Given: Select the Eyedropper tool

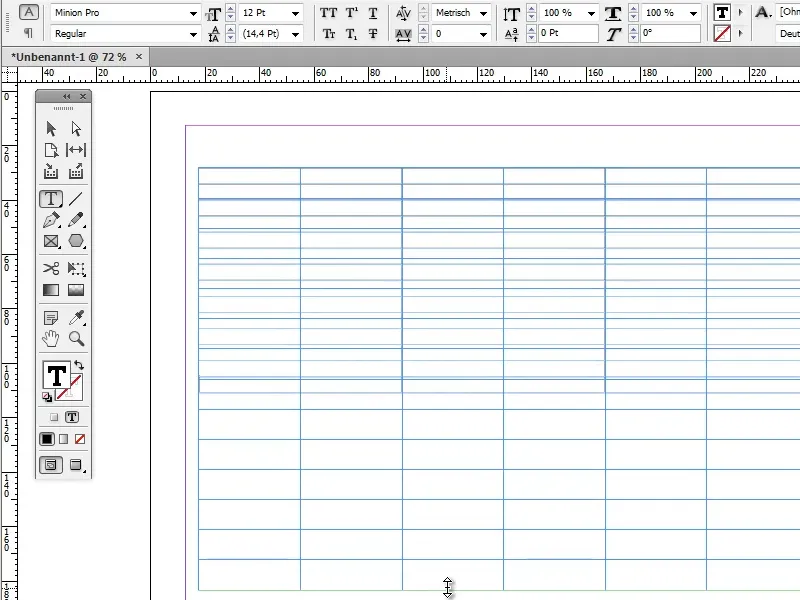Looking at the screenshot, I should tap(76, 318).
